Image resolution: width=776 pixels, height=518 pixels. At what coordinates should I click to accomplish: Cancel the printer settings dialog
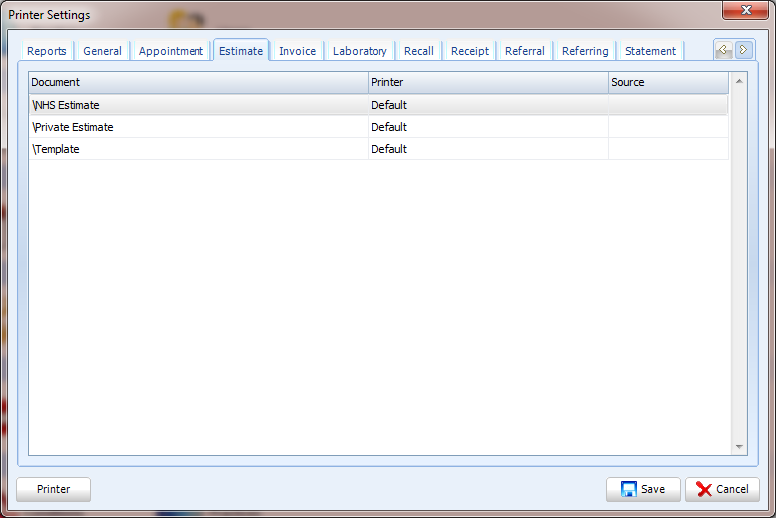(x=722, y=489)
